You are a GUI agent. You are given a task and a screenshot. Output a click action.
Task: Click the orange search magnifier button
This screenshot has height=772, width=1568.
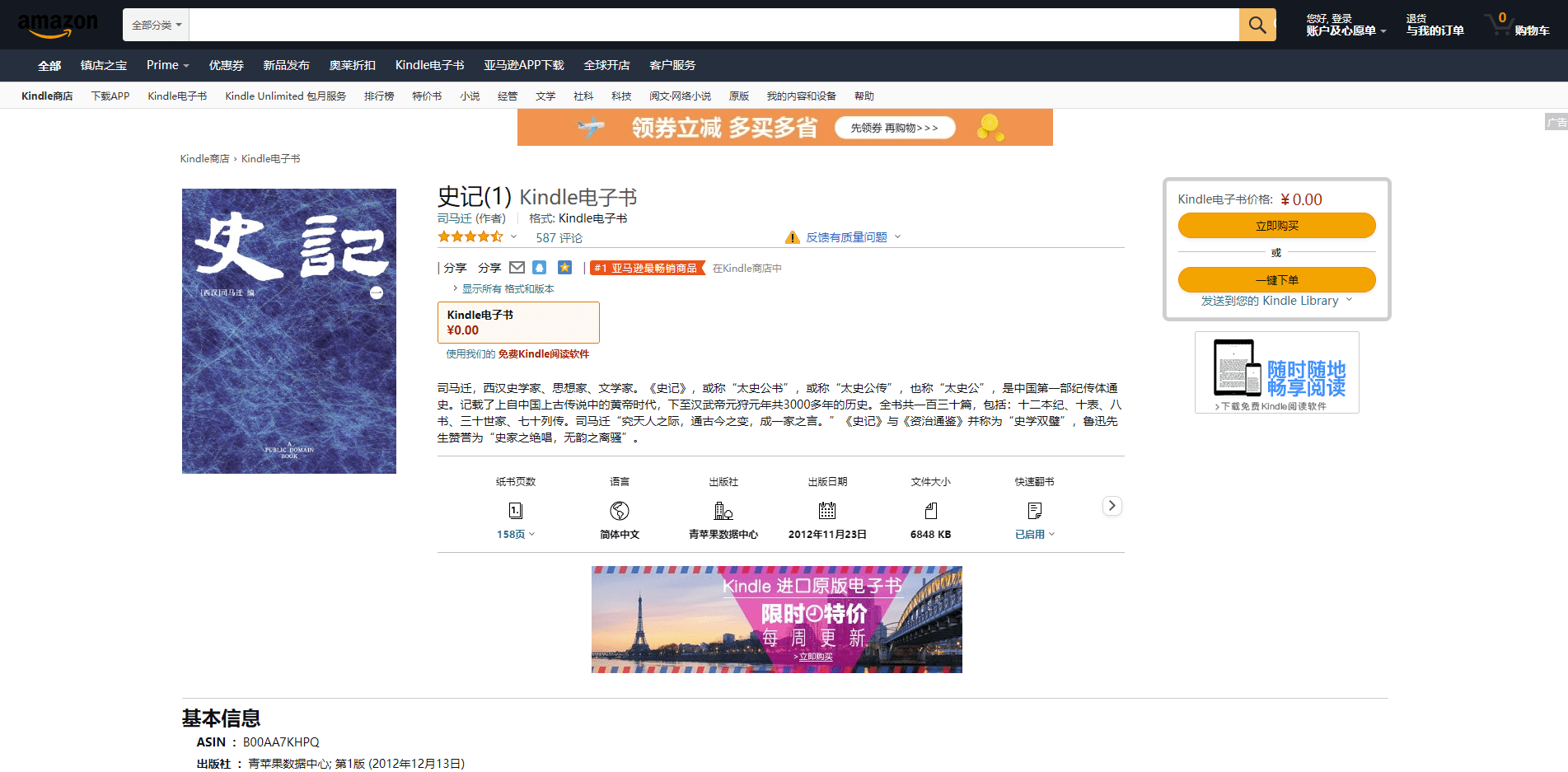coord(1257,25)
